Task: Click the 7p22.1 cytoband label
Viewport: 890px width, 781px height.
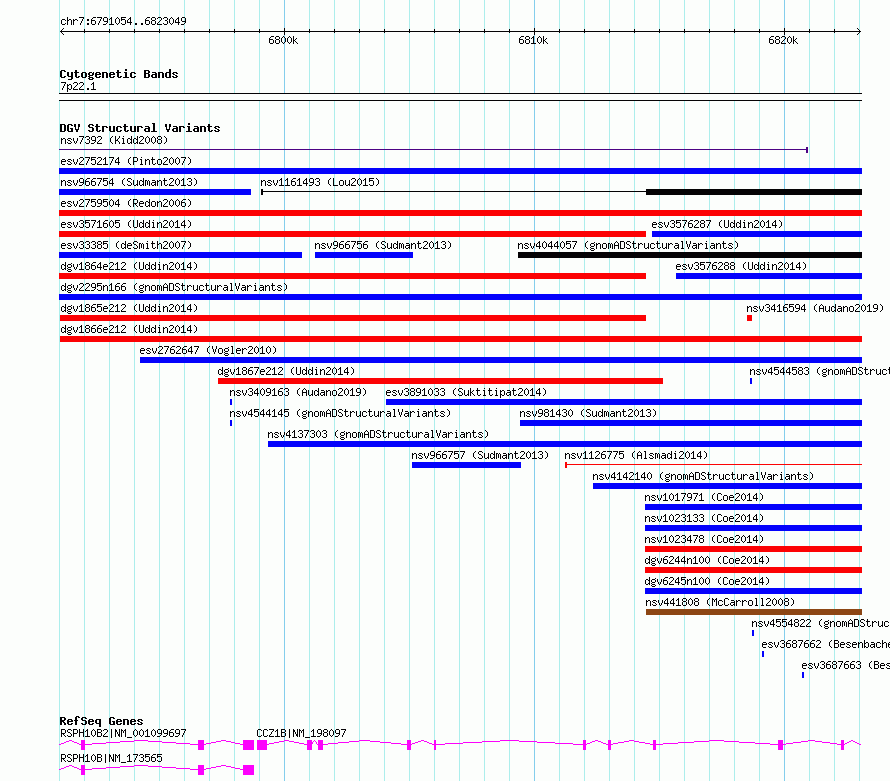Action: pyautogui.click(x=78, y=86)
